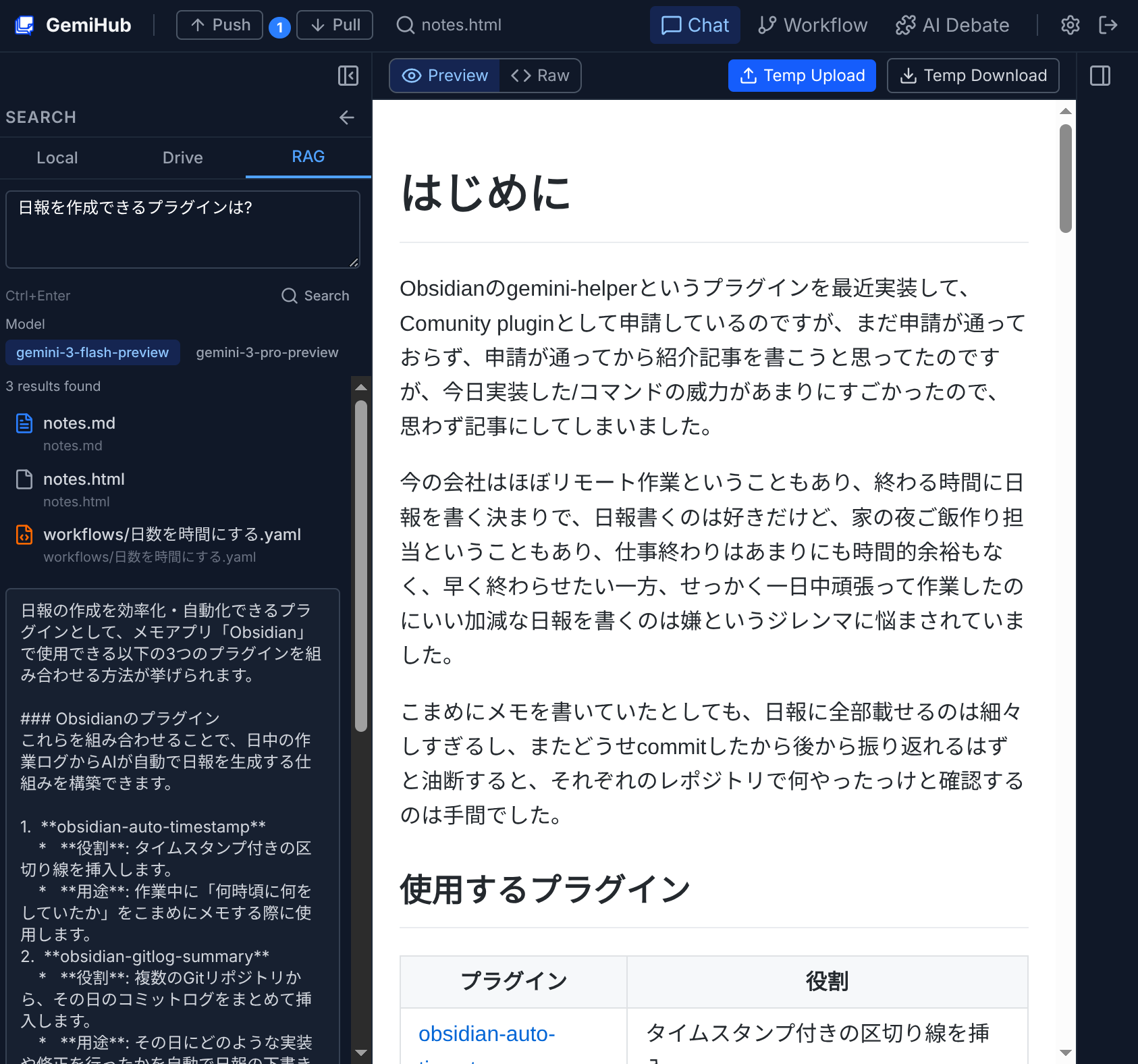This screenshot has height=1064, width=1138.
Task: Open app settings via gear icon
Action: pos(1070,25)
